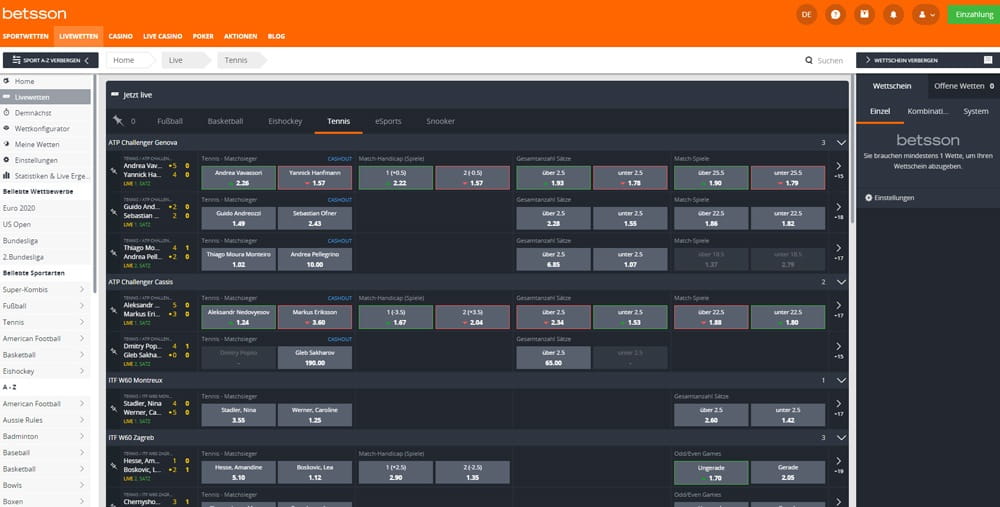This screenshot has width=1000, height=507.
Task: Select the Wettschein tab
Action: pyautogui.click(x=892, y=86)
